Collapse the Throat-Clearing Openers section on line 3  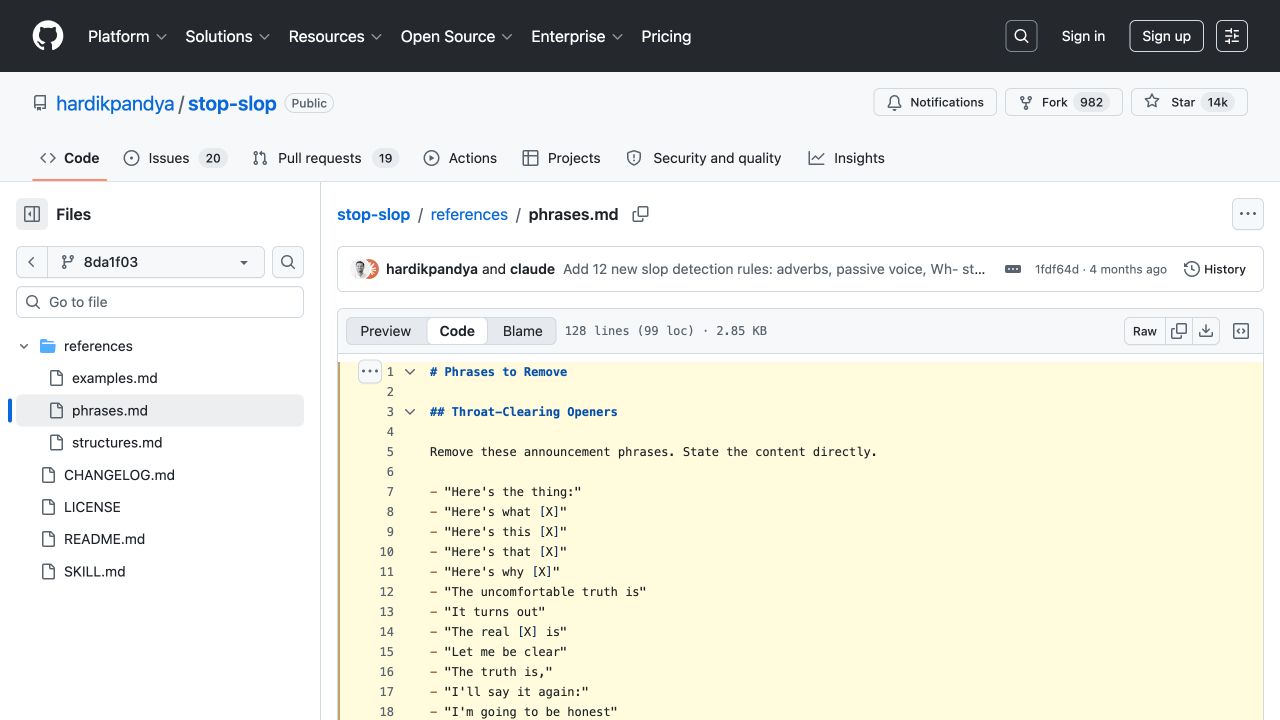pyautogui.click(x=409, y=411)
